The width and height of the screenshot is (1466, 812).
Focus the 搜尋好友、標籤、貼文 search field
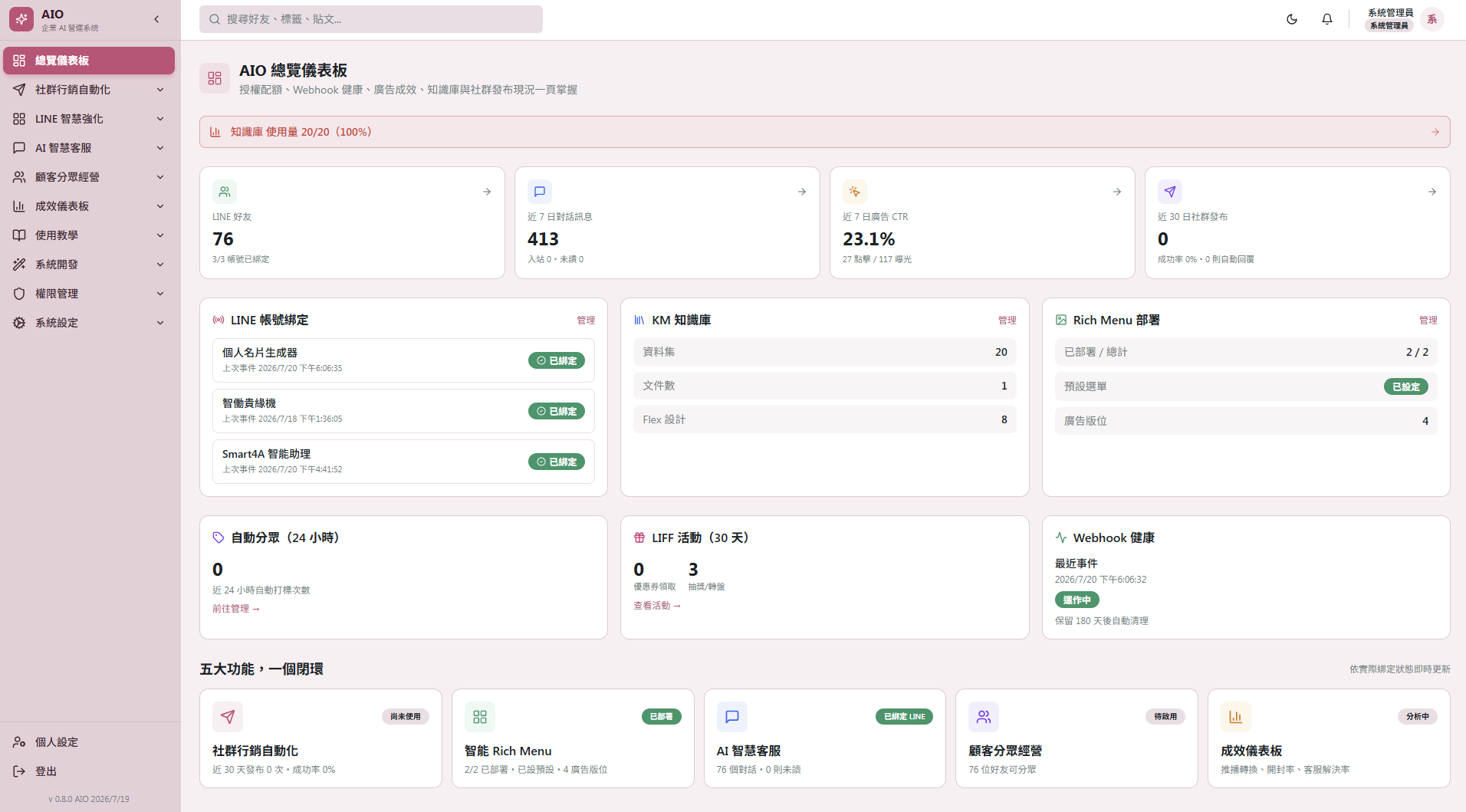(371, 19)
